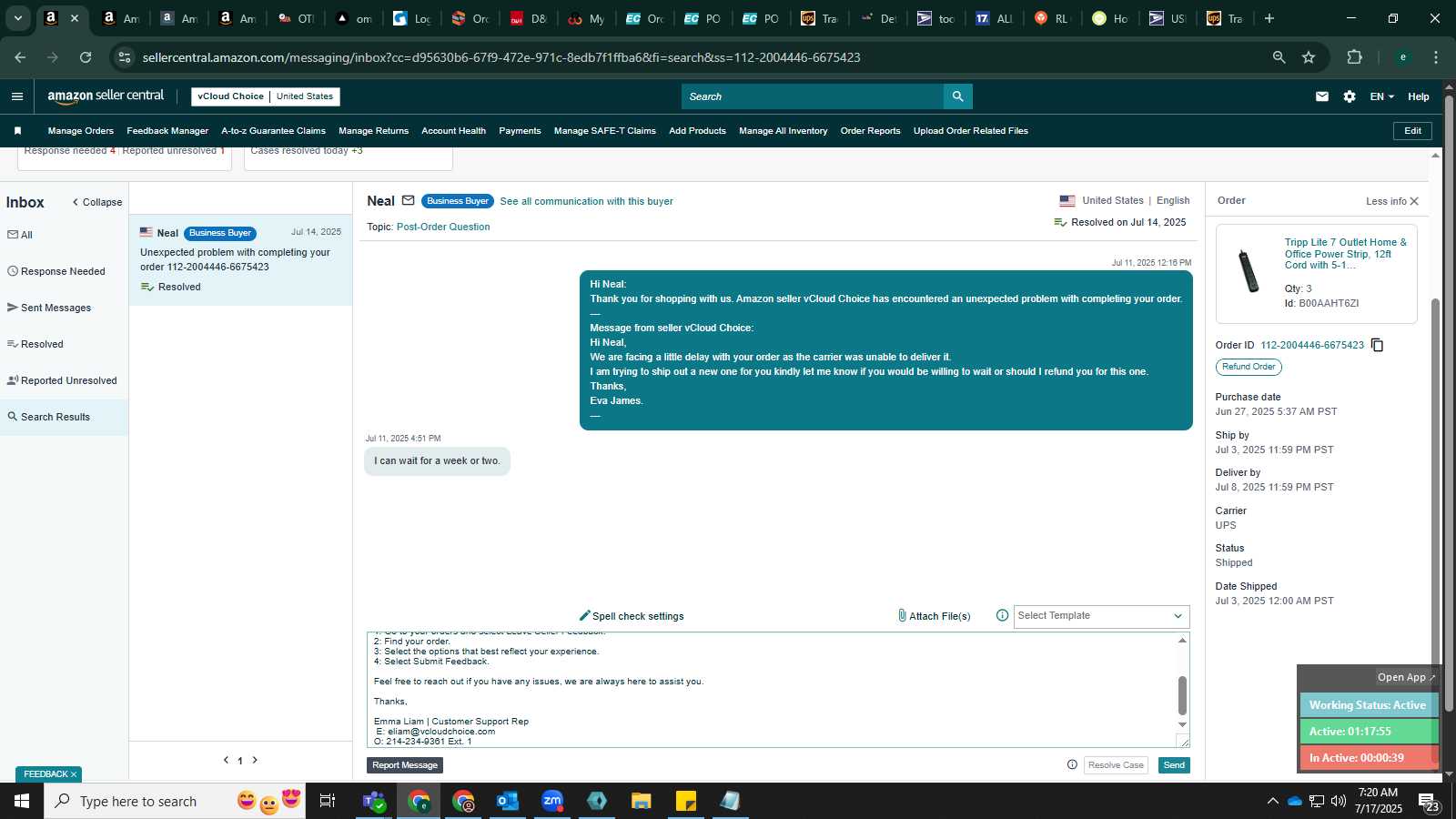The image size is (1456, 819).
Task: Open the browser extensions puzzle icon
Action: (x=1354, y=57)
